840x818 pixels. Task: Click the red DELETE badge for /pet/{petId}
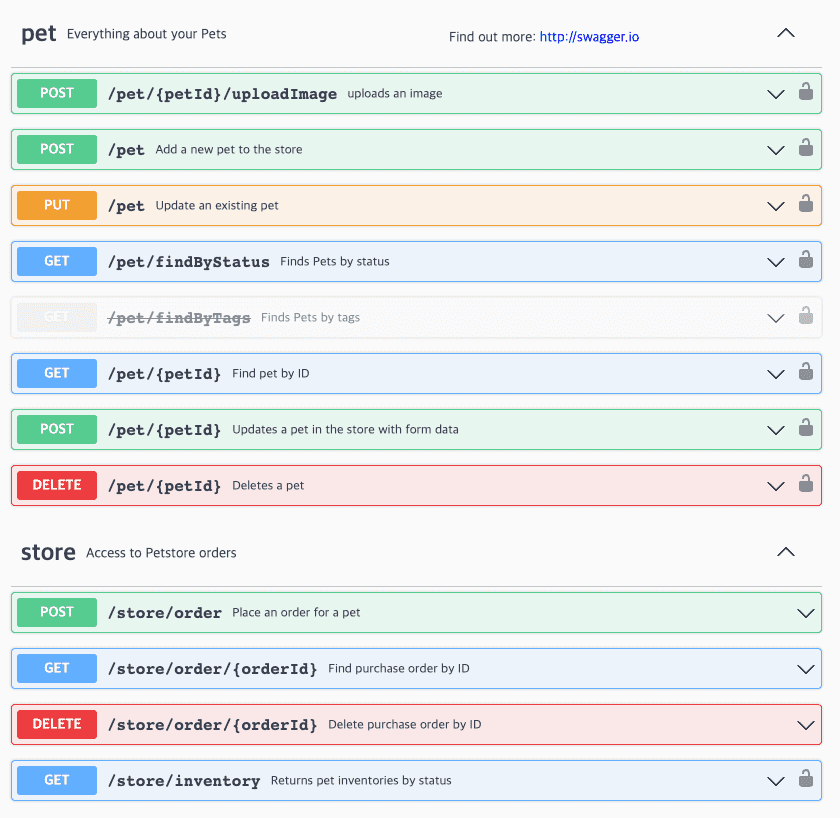click(x=57, y=485)
